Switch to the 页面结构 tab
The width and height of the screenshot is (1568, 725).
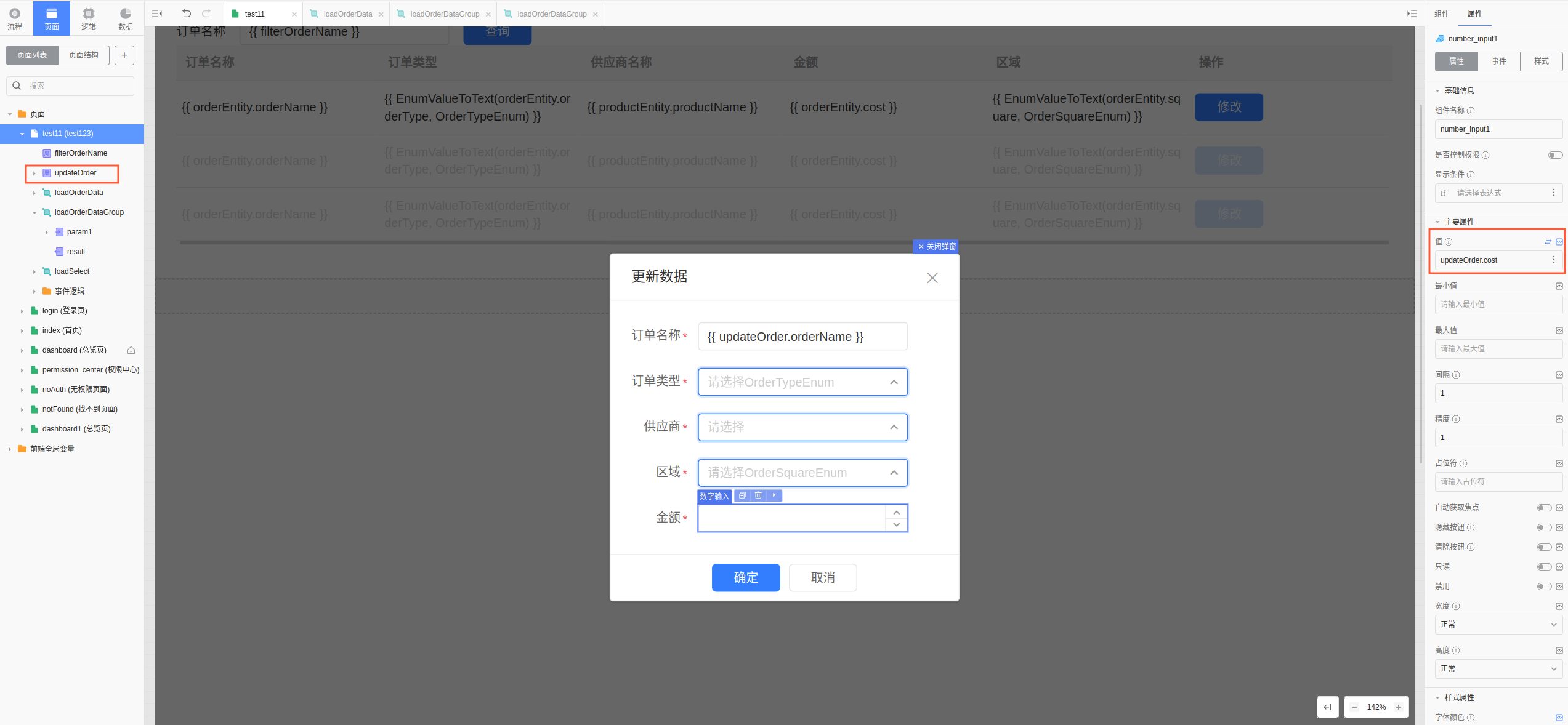click(84, 55)
